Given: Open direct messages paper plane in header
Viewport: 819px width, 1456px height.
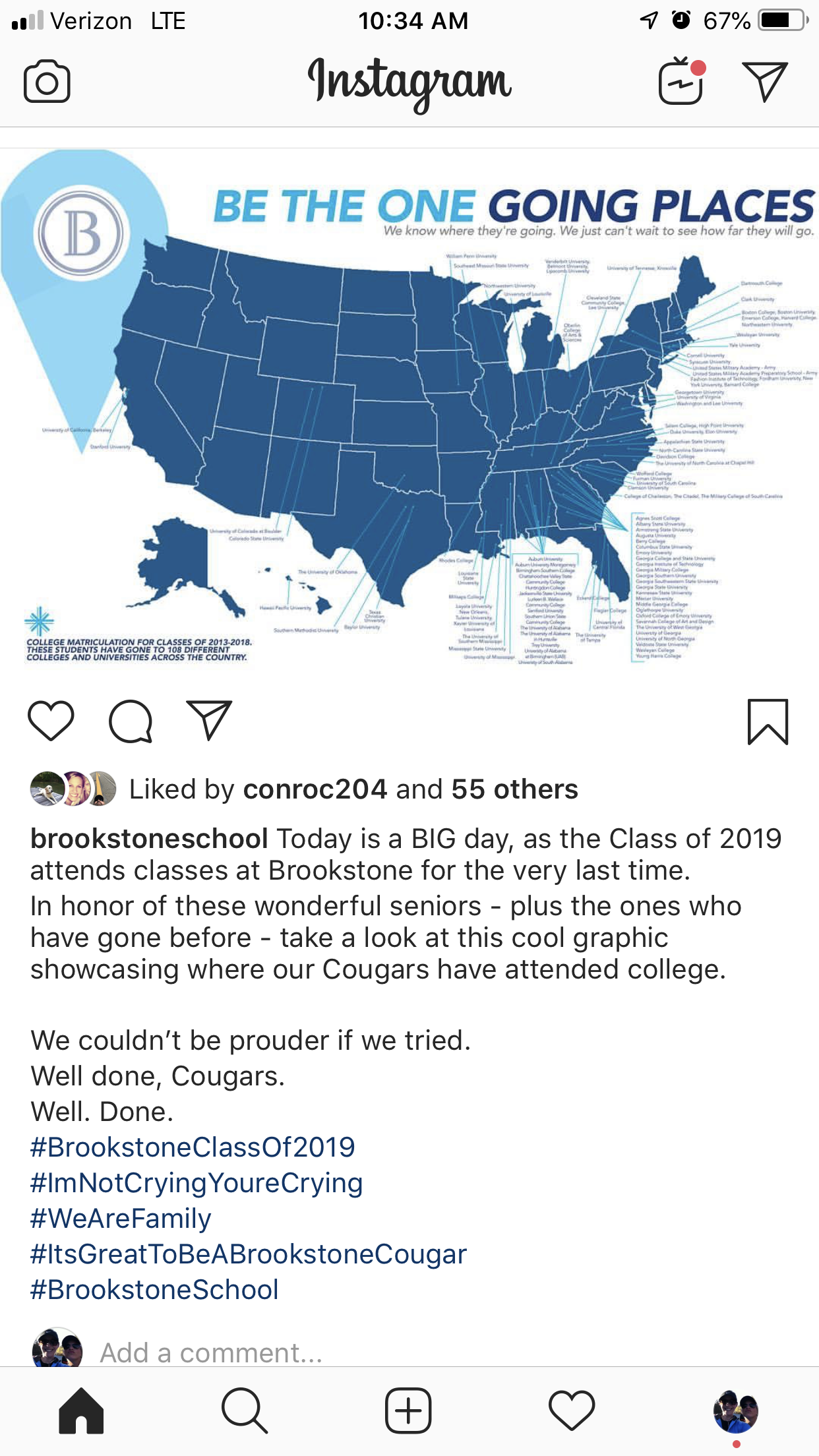Looking at the screenshot, I should [x=765, y=82].
